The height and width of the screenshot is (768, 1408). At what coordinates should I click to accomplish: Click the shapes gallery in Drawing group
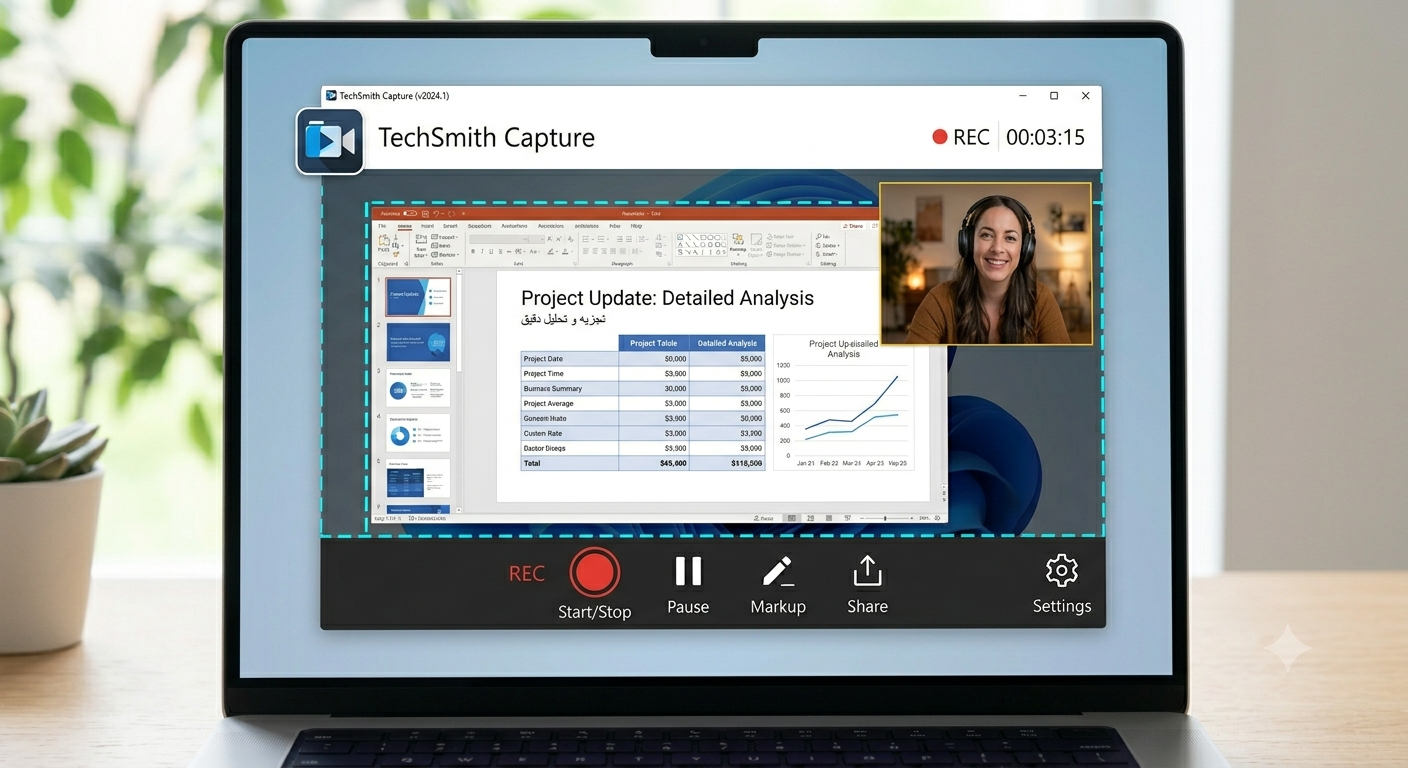coord(701,244)
